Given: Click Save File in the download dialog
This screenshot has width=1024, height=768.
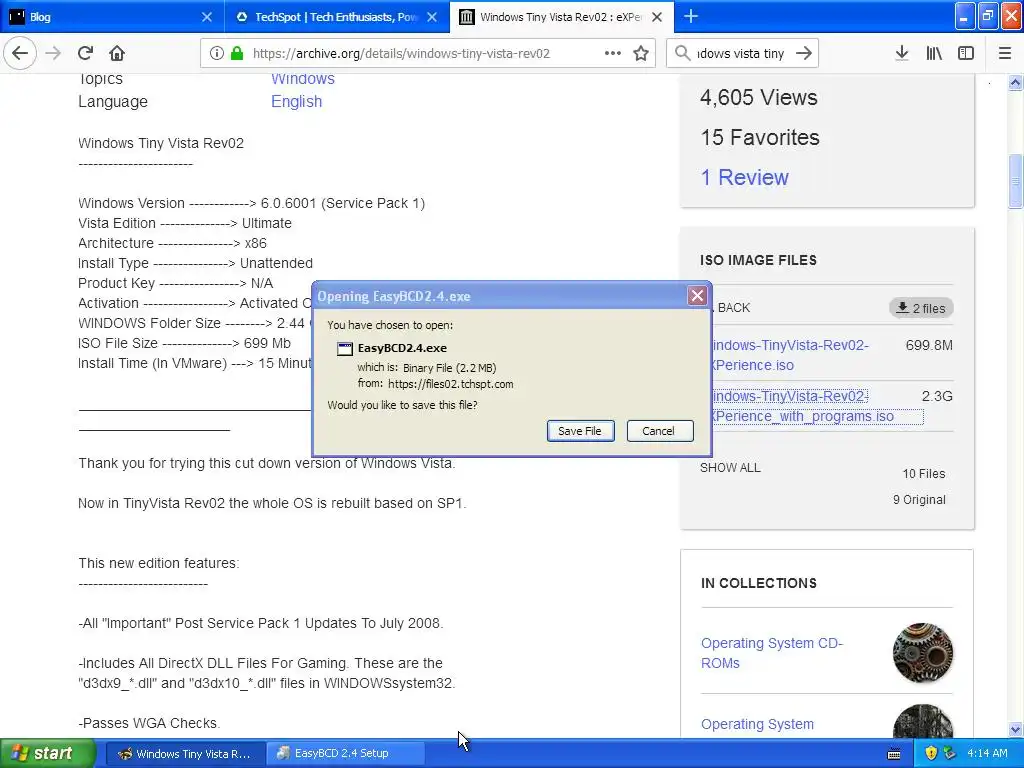Looking at the screenshot, I should [x=580, y=431].
